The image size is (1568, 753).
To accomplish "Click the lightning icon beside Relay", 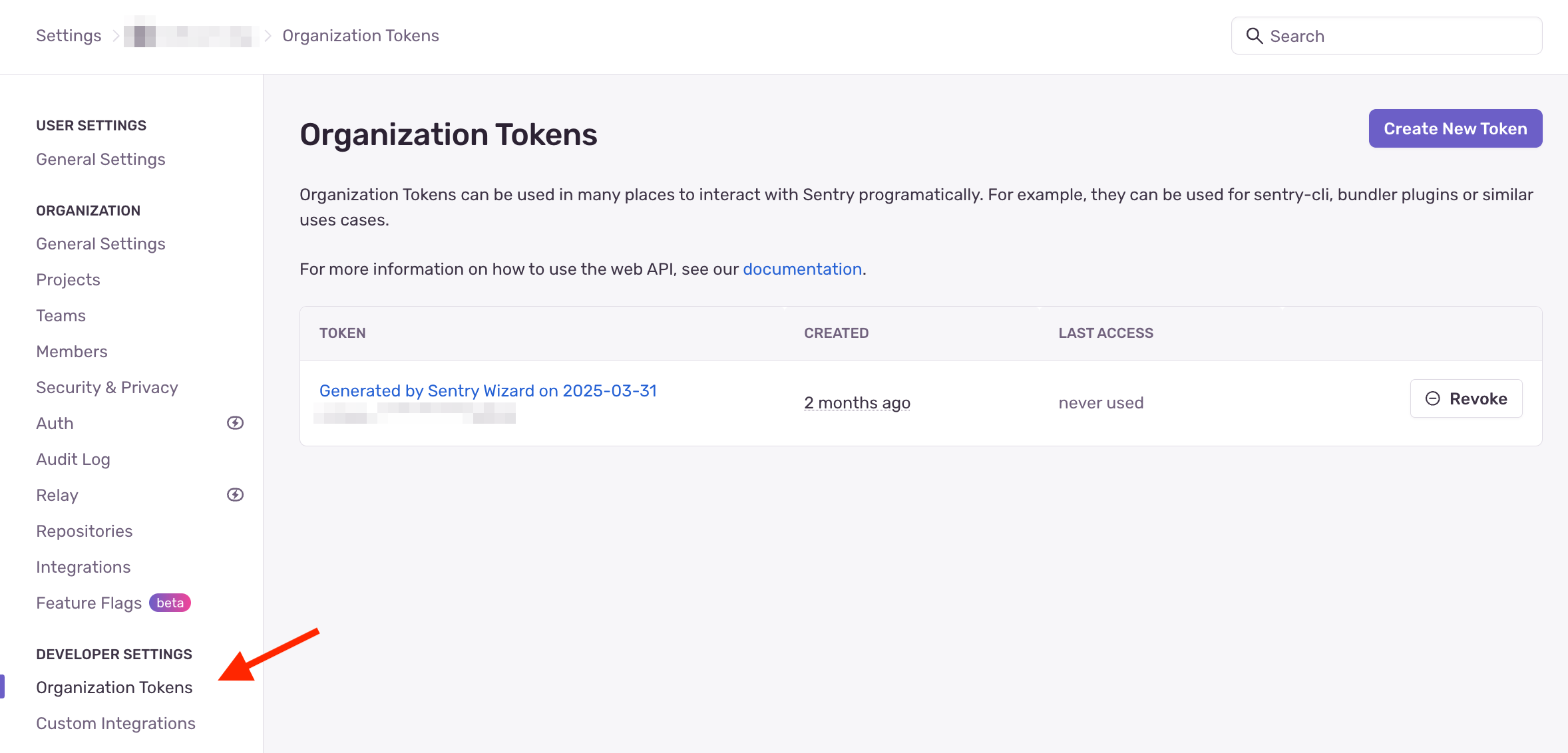I will [x=235, y=495].
